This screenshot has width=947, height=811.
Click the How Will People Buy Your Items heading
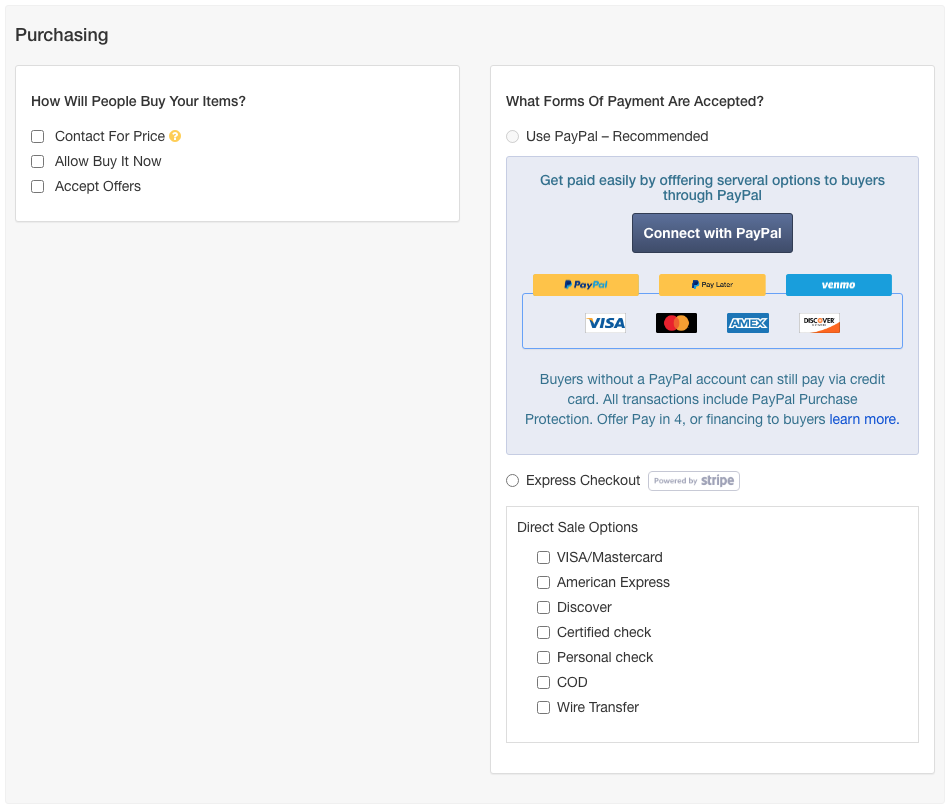(138, 101)
